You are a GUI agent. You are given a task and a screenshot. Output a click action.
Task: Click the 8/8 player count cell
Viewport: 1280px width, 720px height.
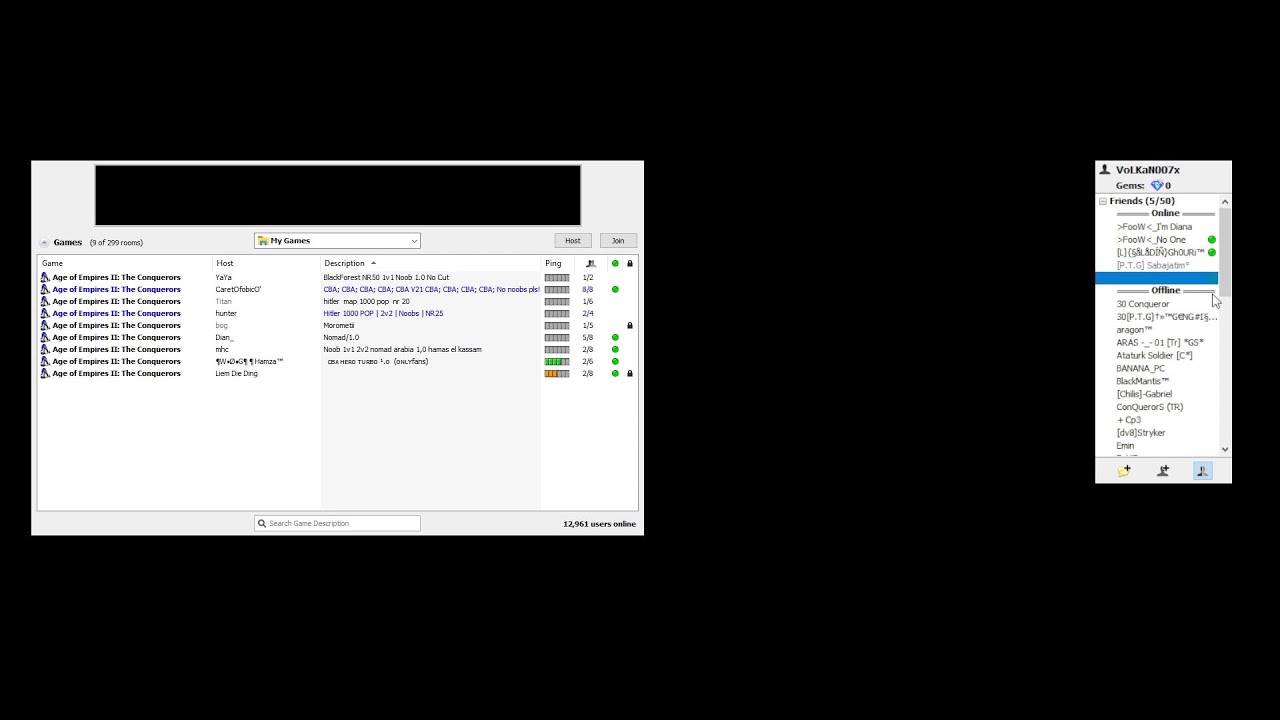(x=588, y=289)
